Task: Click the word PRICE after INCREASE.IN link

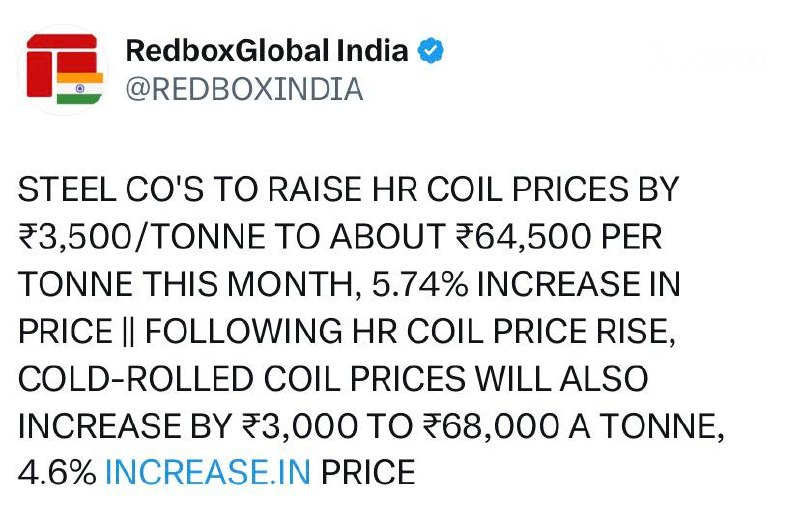Action: [x=368, y=471]
